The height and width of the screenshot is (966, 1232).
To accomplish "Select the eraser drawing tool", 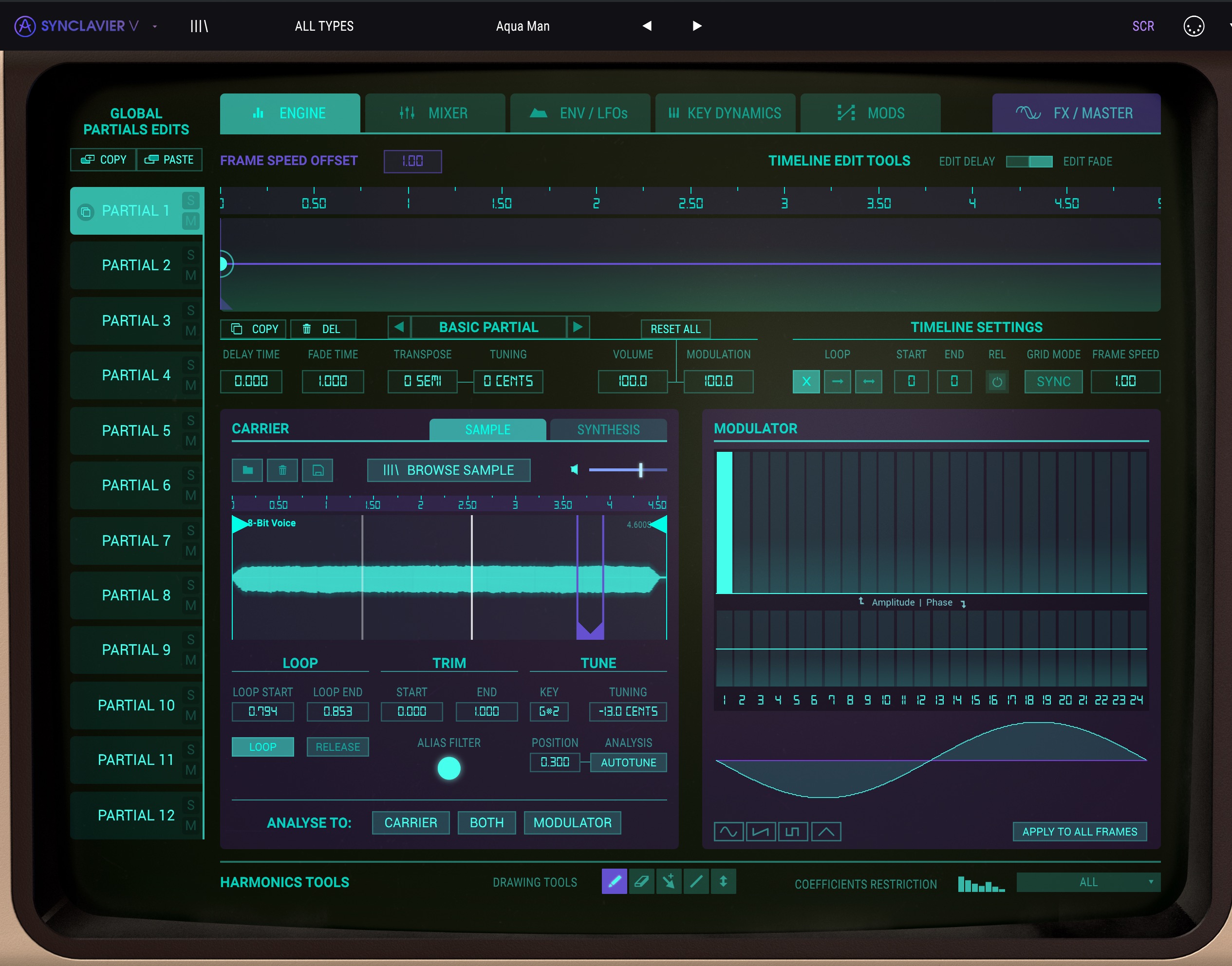I will pos(641,881).
